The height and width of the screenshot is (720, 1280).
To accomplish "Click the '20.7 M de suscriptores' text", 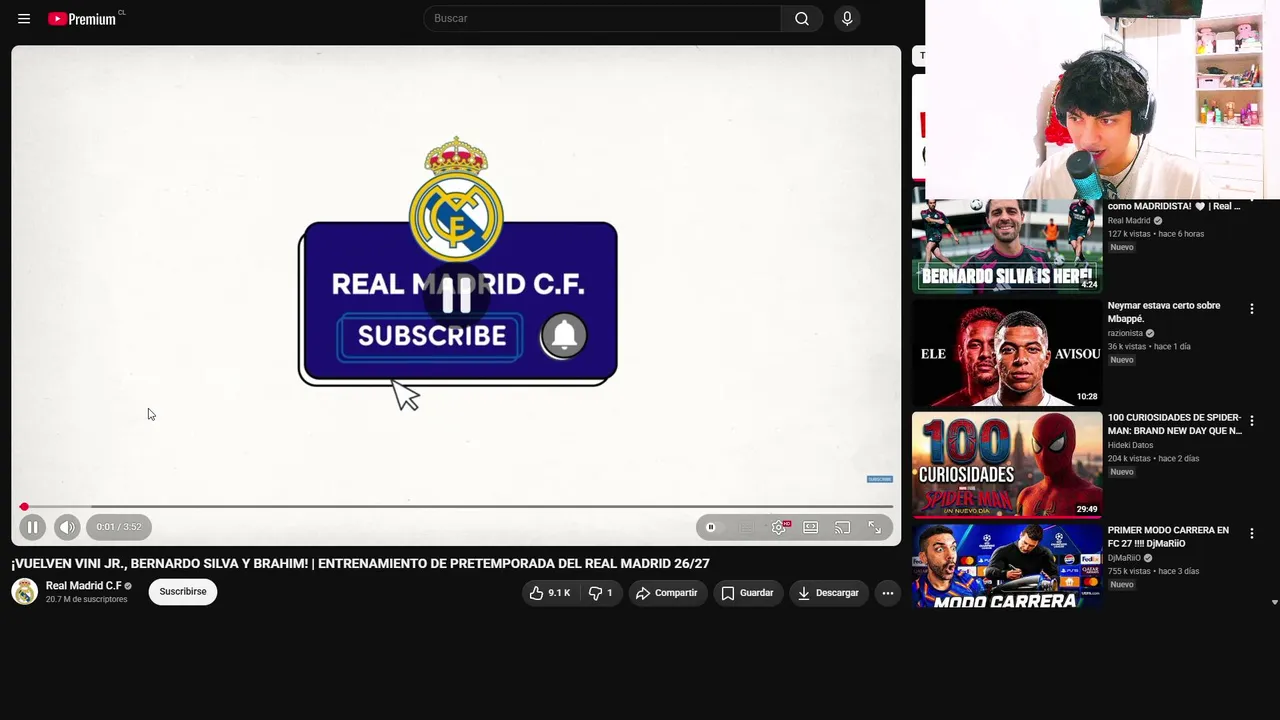I will pos(86,600).
